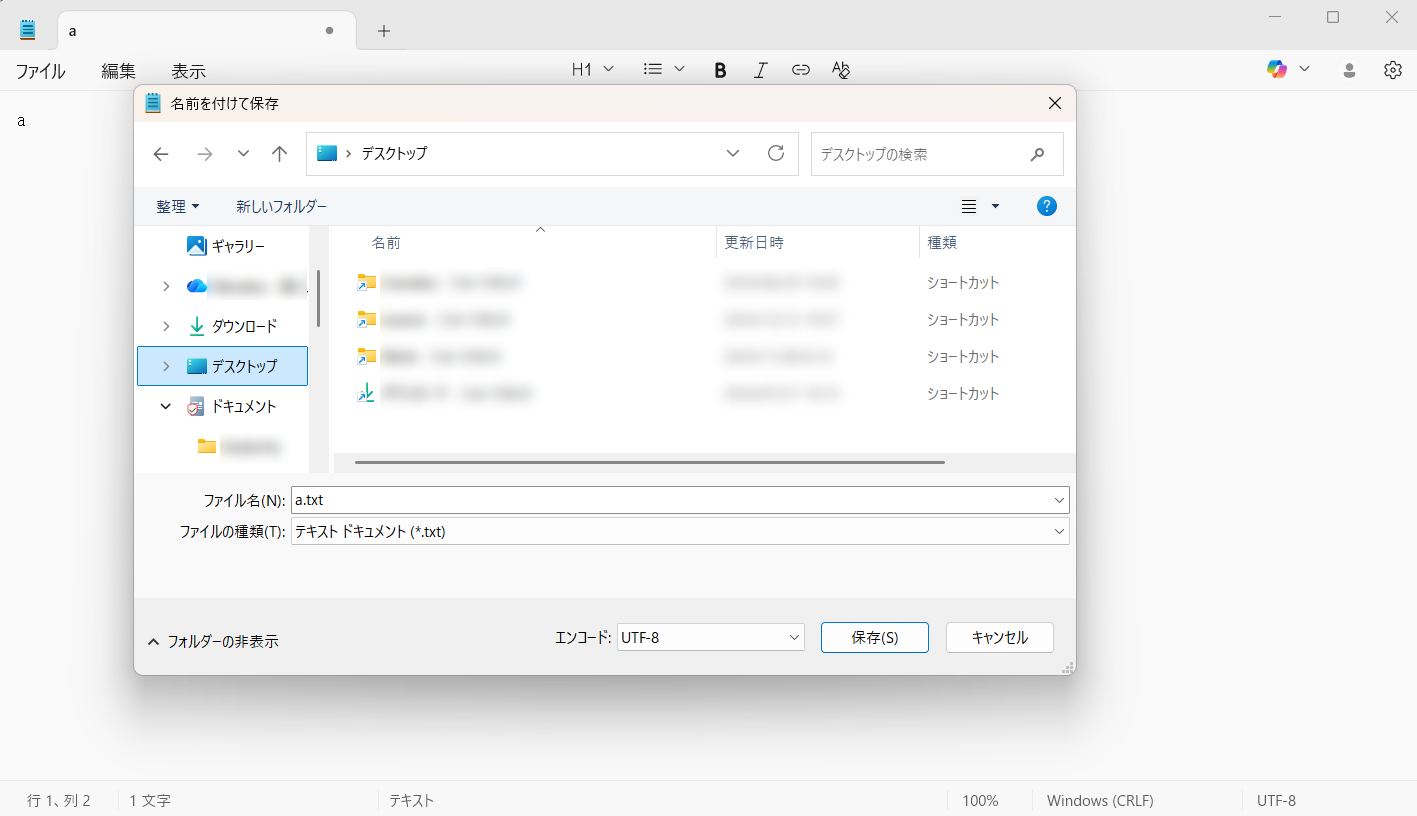Open the 整理 menu in dialog
1417x816 pixels.
[x=178, y=206]
